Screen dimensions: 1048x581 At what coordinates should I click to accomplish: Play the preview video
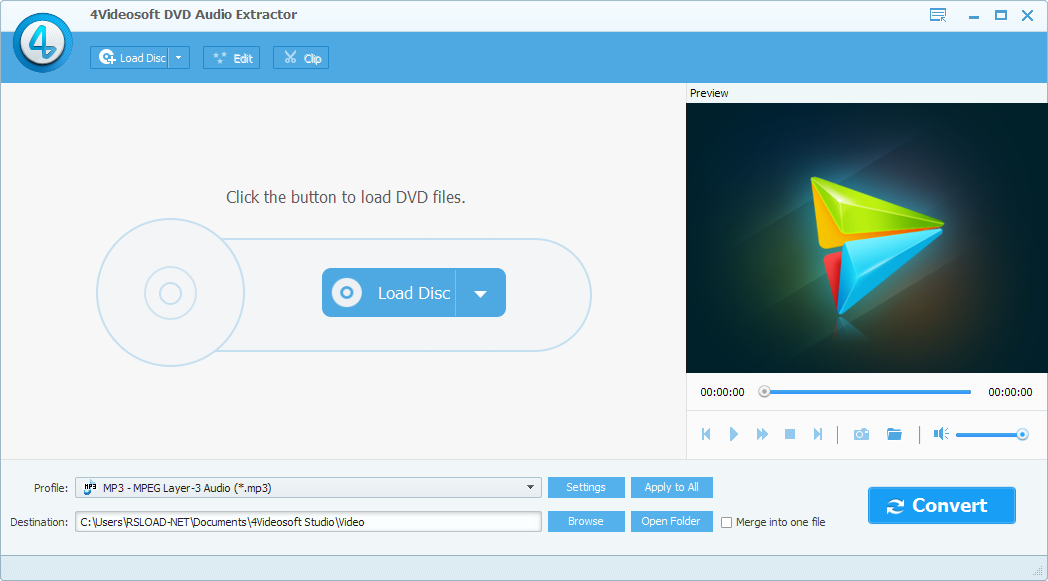(734, 434)
